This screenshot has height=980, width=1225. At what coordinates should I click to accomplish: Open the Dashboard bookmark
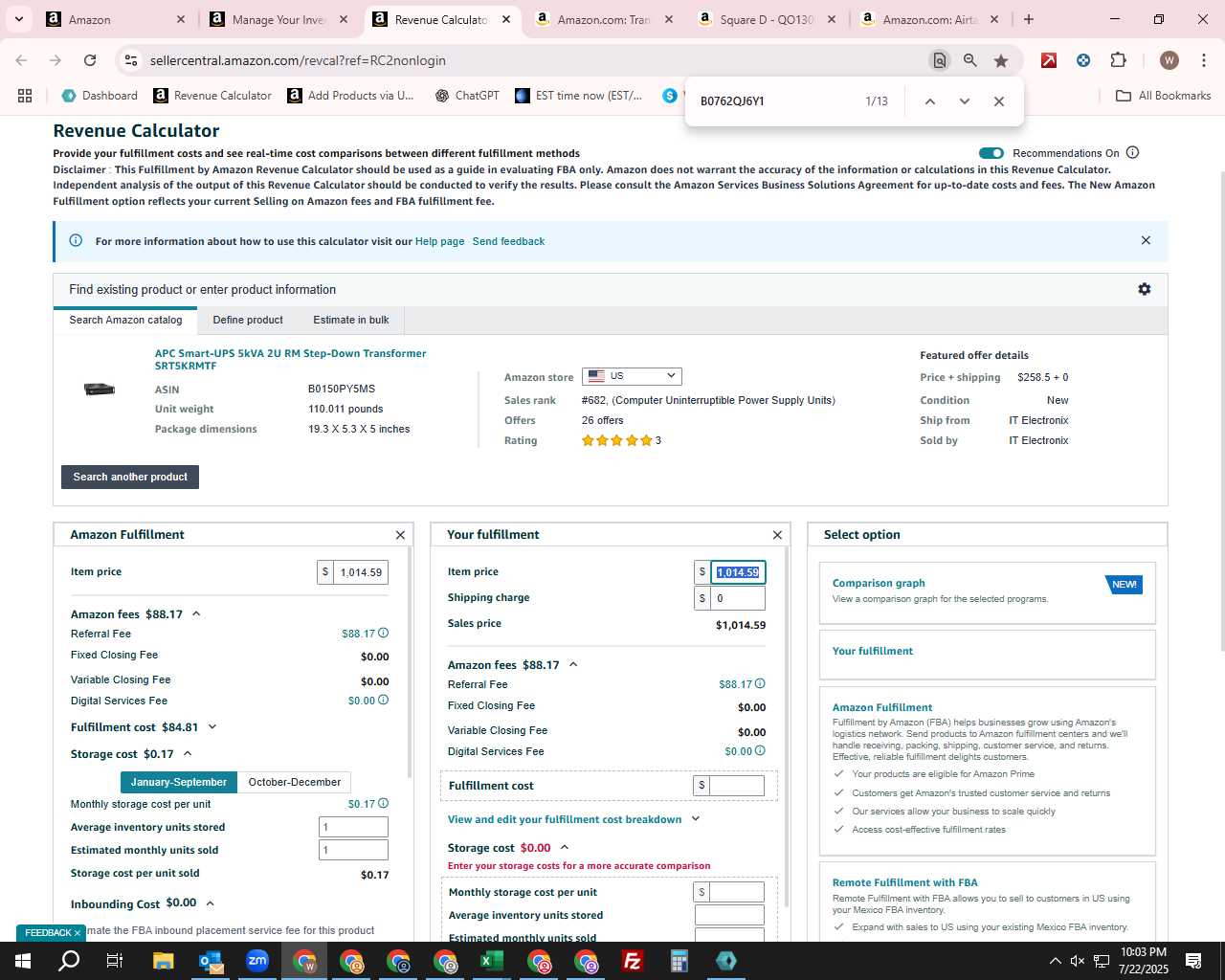click(x=100, y=96)
